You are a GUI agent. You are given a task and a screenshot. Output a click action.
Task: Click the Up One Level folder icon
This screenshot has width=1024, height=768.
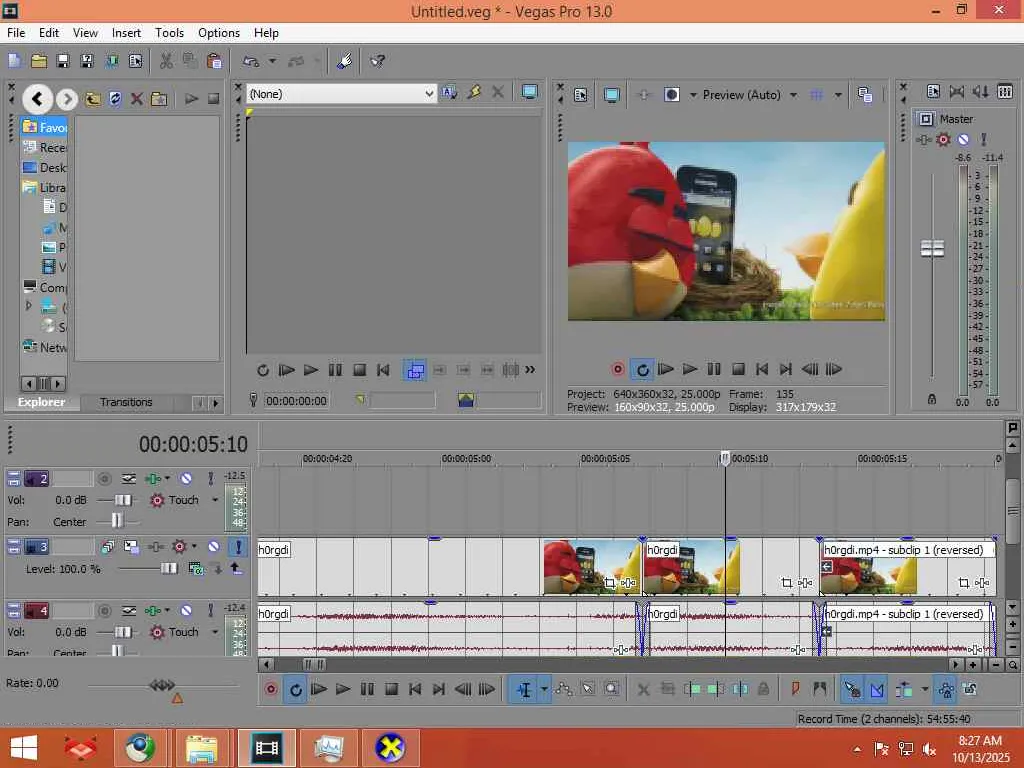coord(93,99)
